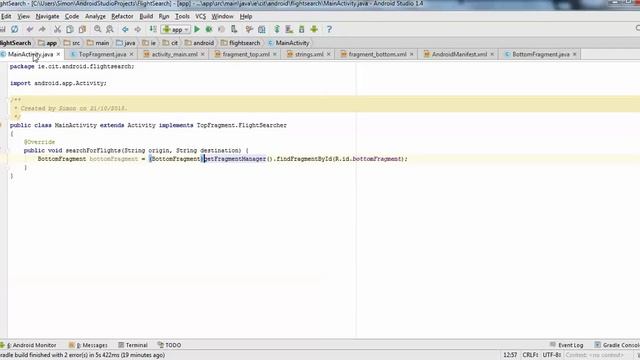Screen dimensions: 640x360
Task: Select the flightsearch breadcrumb folder
Action: tap(241, 43)
